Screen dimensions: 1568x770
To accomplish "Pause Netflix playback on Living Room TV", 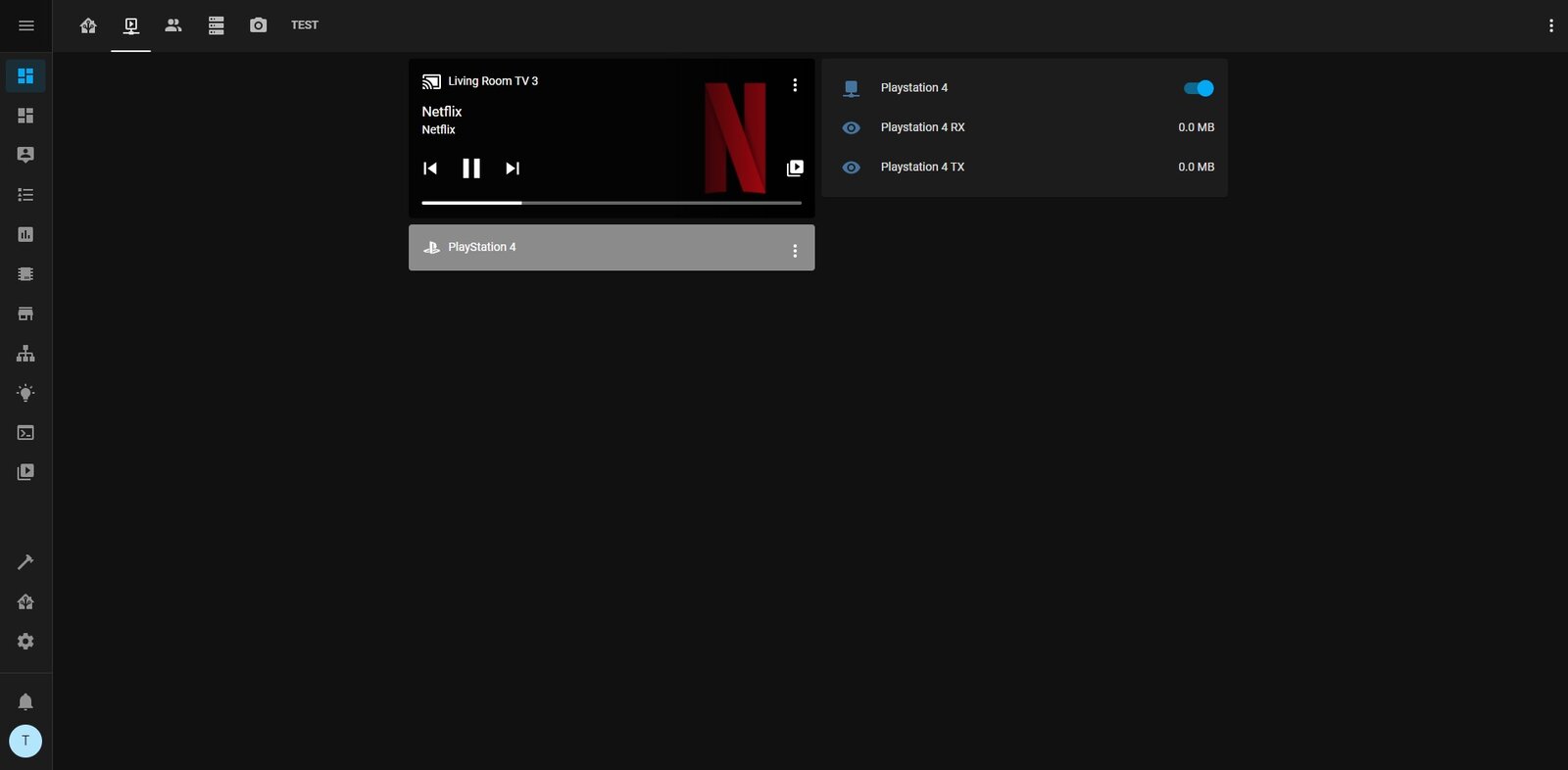I will (471, 168).
